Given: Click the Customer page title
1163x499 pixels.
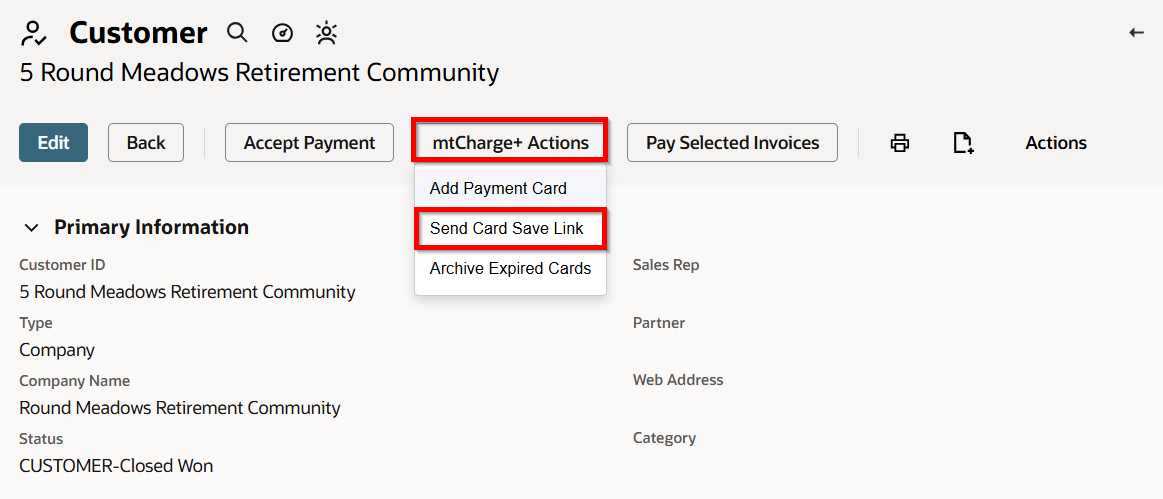Looking at the screenshot, I should point(139,33).
